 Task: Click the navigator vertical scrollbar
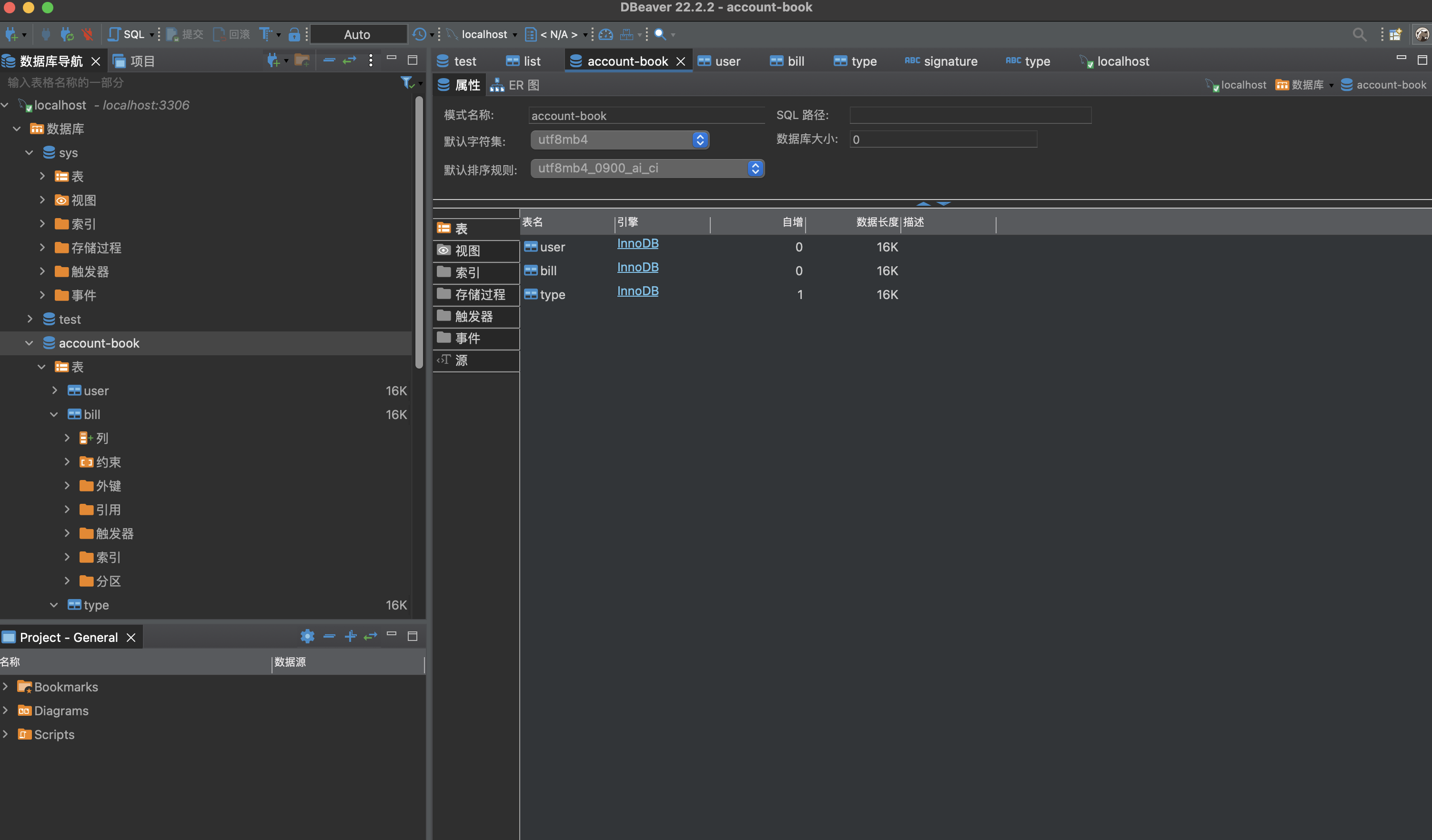pos(419,233)
